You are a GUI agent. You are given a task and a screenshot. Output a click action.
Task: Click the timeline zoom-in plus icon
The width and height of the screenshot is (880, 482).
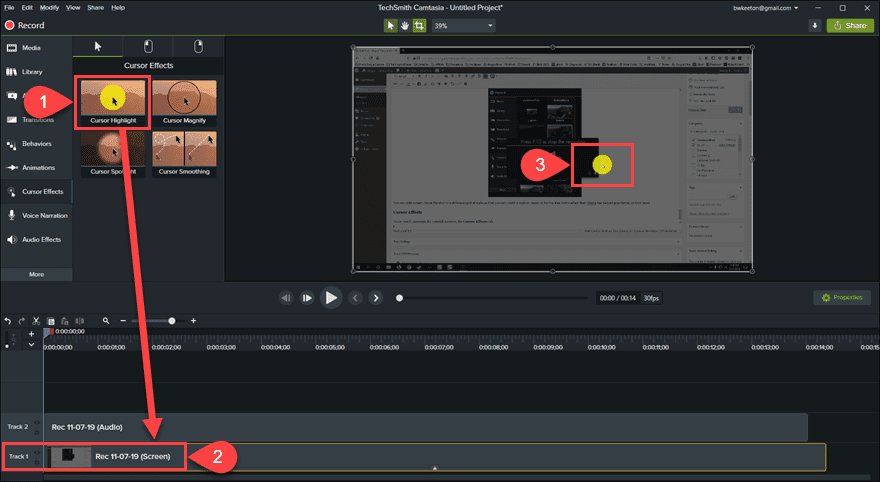(x=193, y=321)
